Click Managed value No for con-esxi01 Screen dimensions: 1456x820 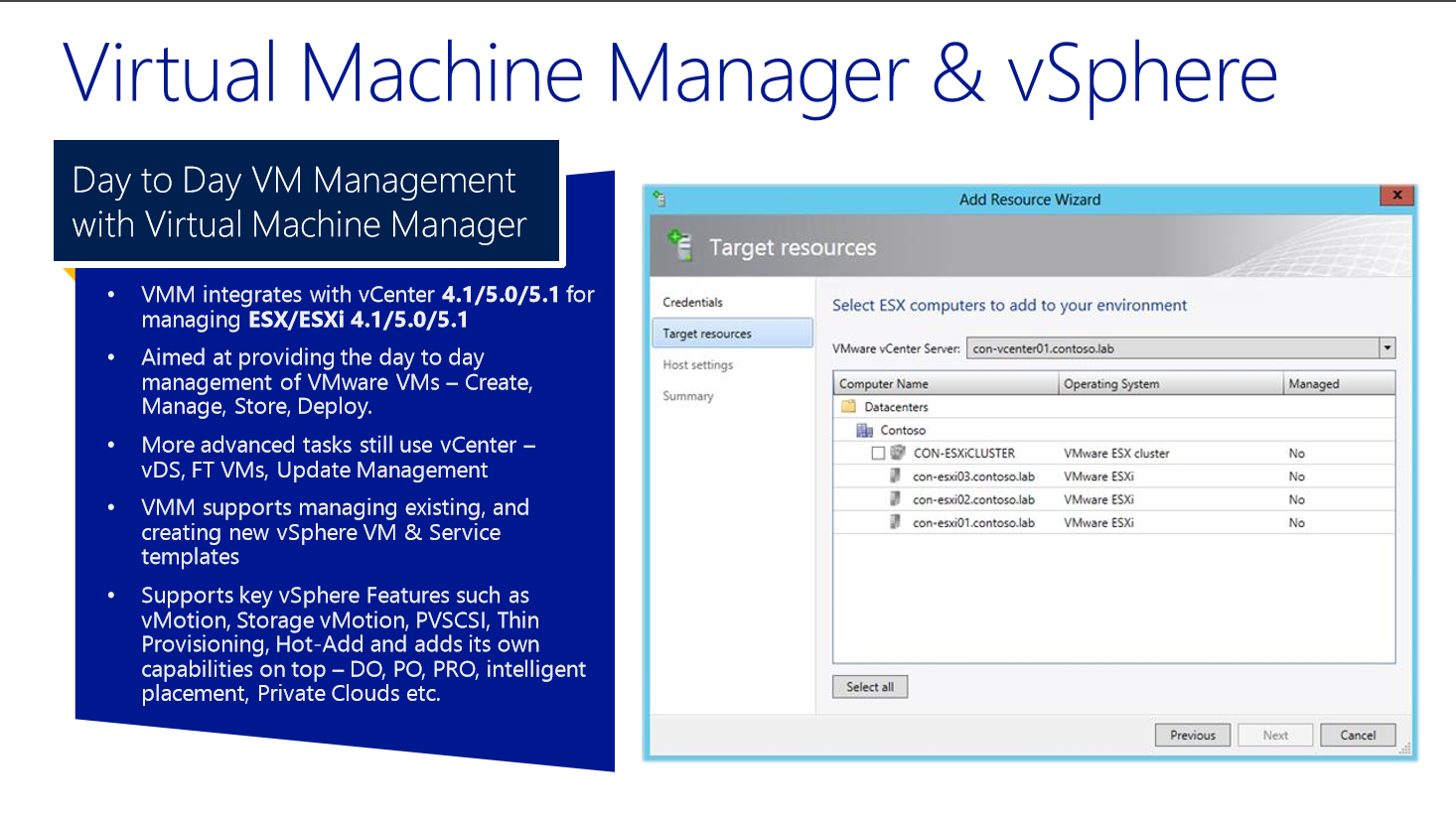1297,522
